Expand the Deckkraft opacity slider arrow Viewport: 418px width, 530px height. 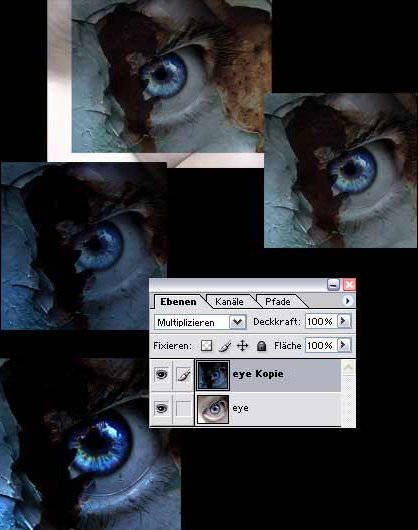click(x=344, y=321)
